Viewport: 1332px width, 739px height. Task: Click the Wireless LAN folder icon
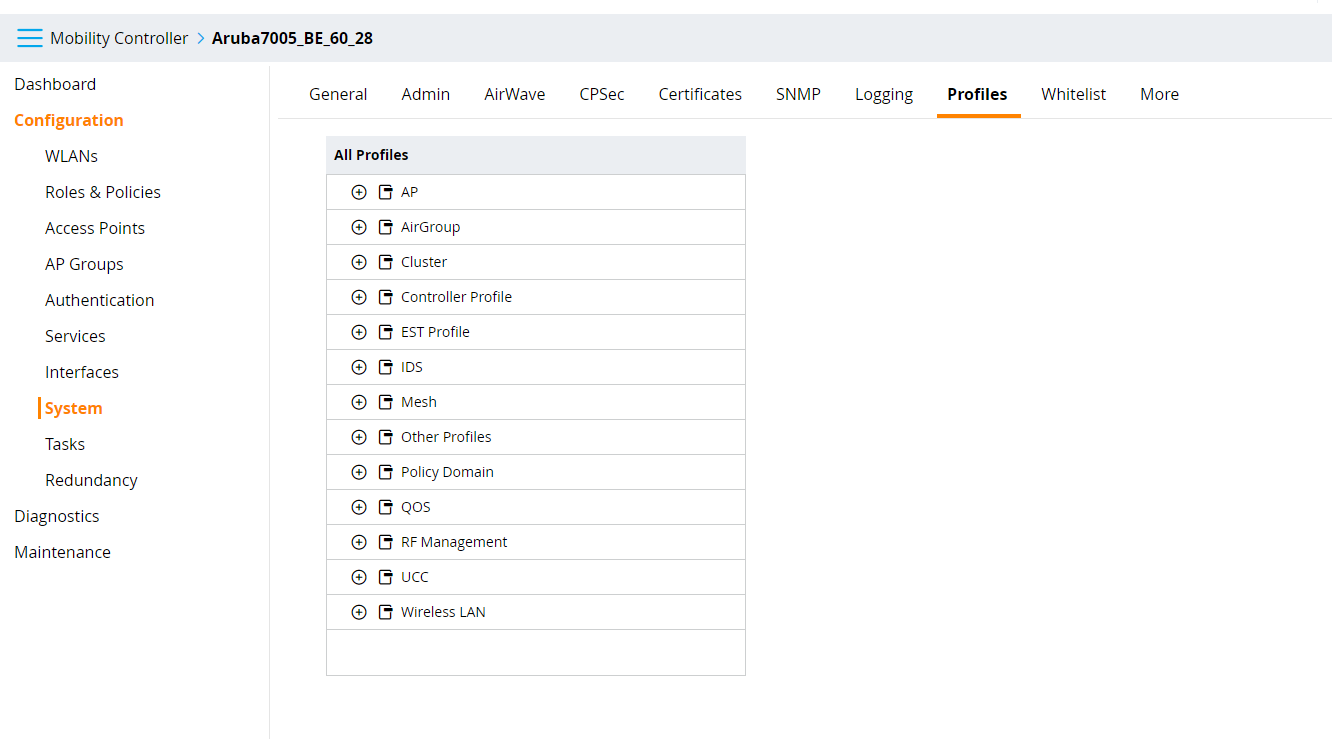386,612
